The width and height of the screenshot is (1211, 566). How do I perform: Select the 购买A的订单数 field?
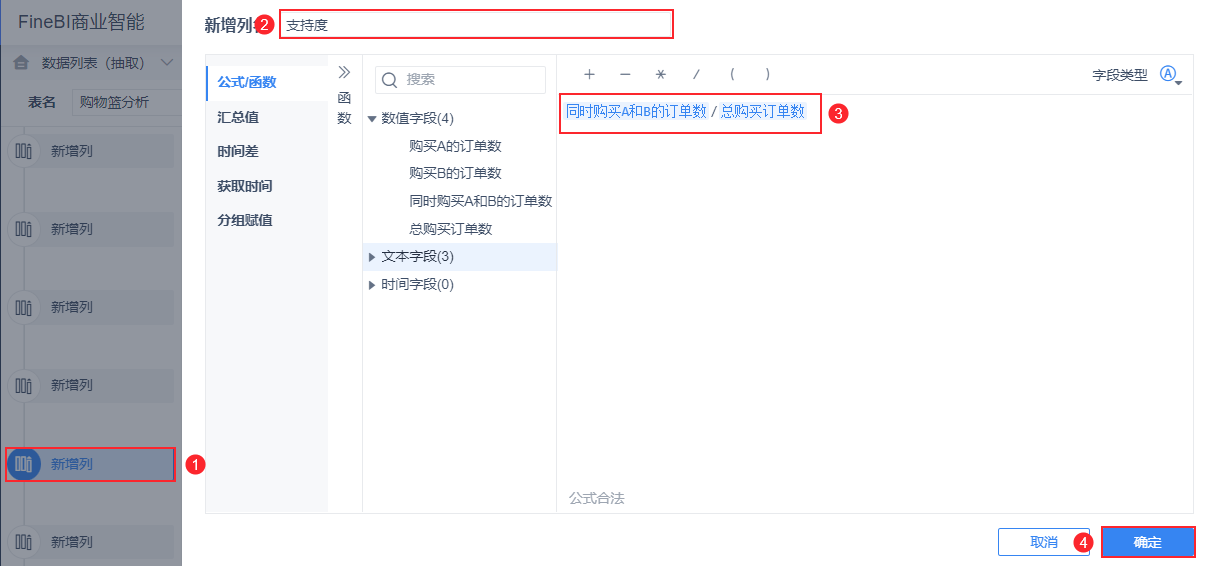point(455,146)
